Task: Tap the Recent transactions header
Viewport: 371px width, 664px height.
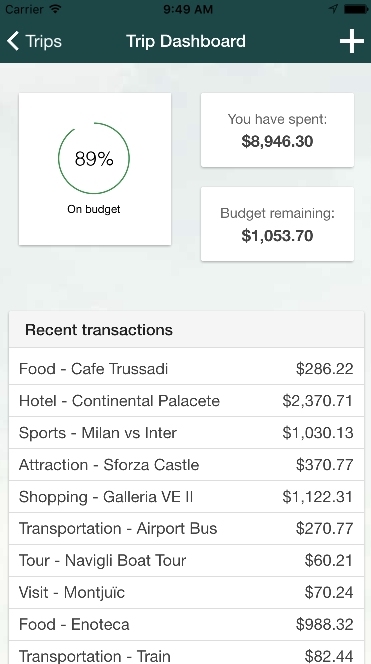Action: (186, 329)
